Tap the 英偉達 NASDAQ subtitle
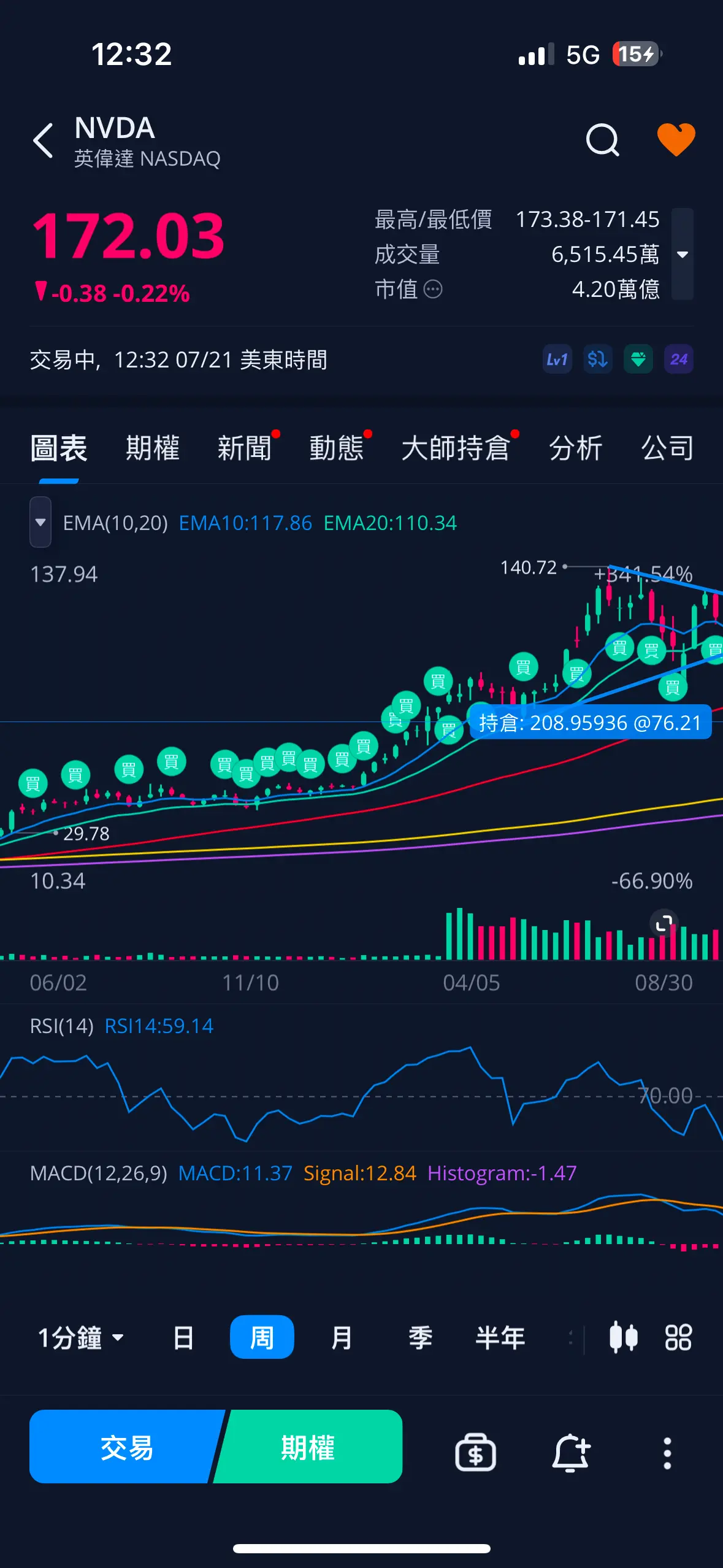Viewport: 723px width, 1568px height. coord(147,159)
